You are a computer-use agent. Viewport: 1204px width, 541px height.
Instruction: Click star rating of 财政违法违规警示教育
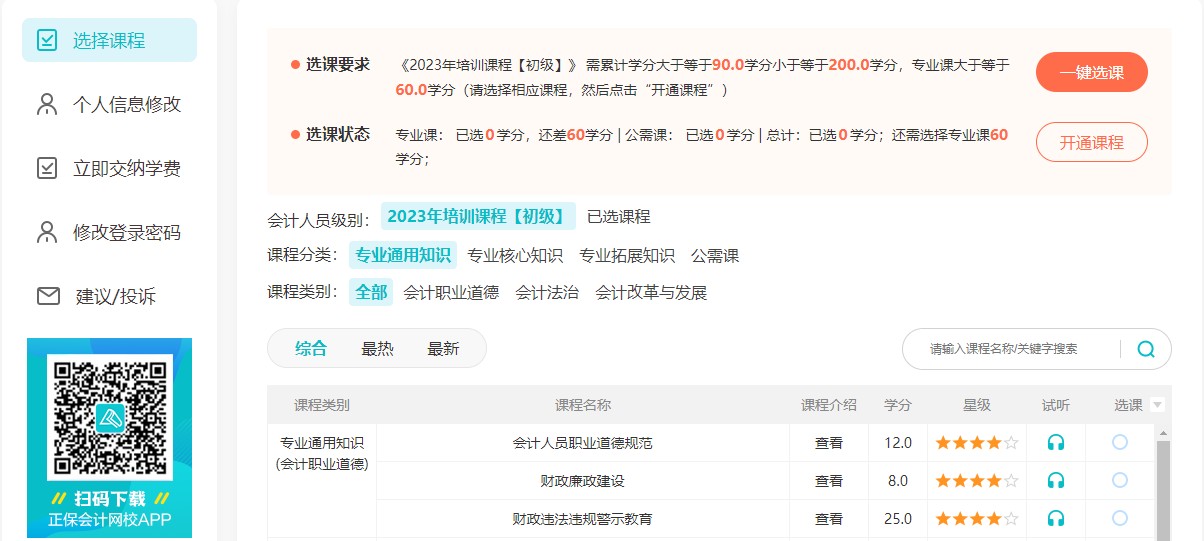[x=977, y=518]
